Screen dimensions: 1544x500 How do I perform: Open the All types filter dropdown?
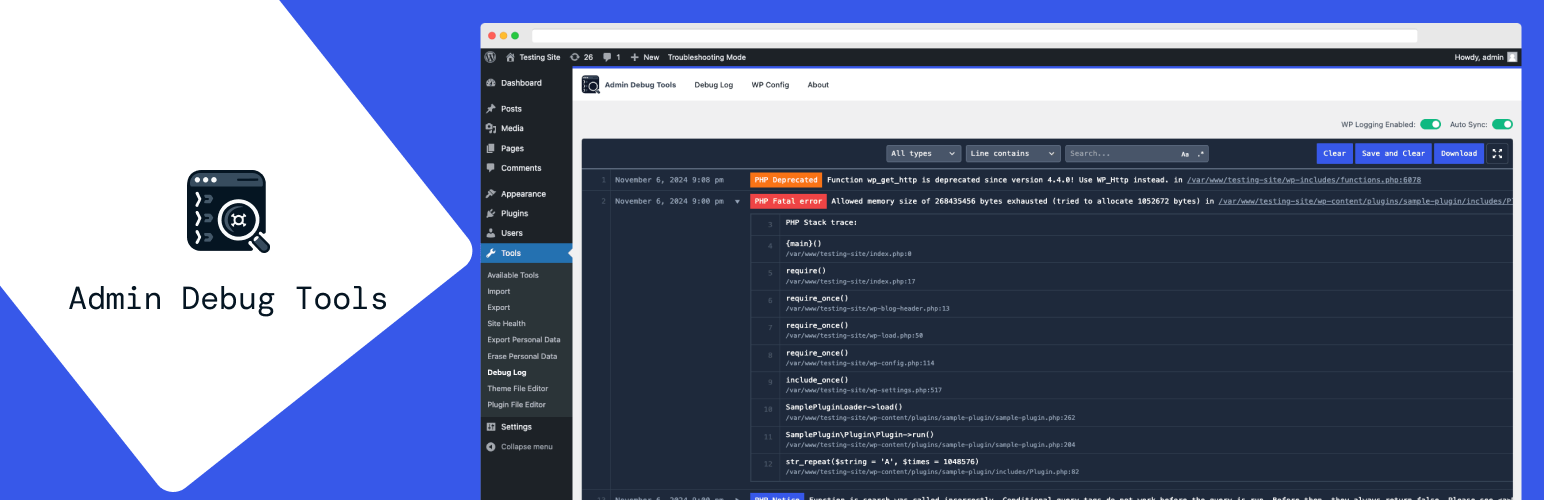click(923, 154)
